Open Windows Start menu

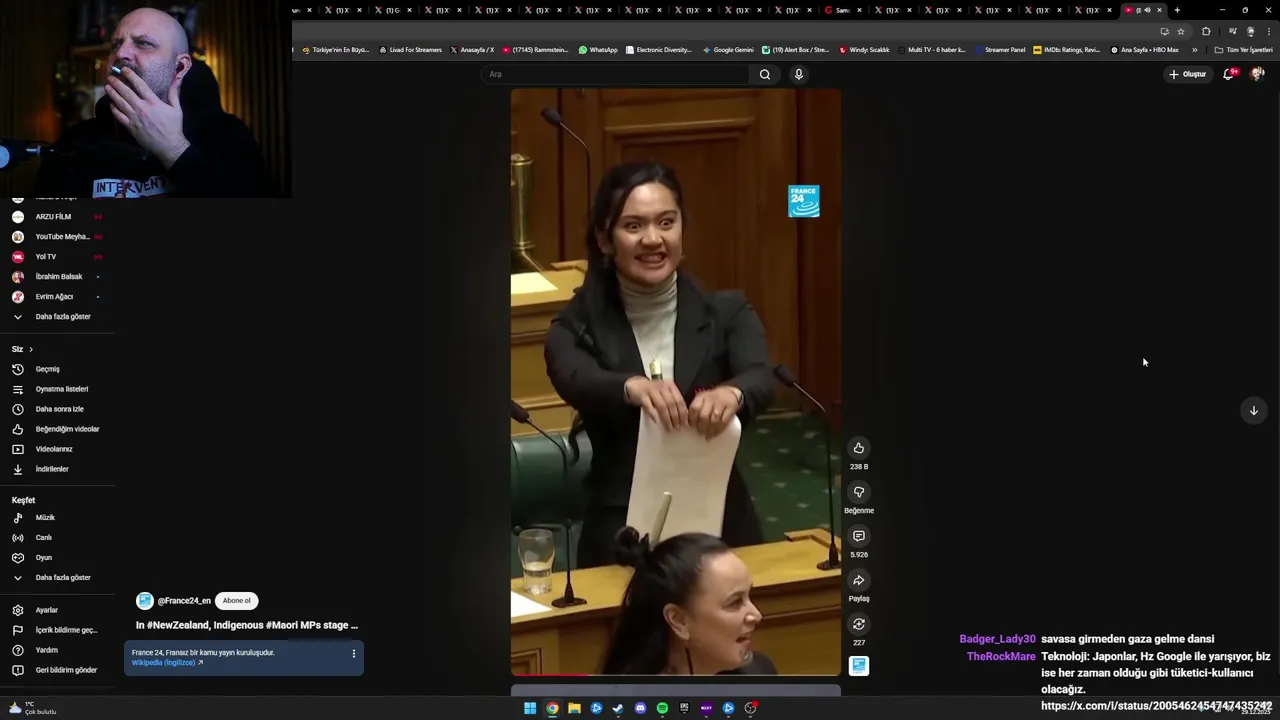pos(530,708)
